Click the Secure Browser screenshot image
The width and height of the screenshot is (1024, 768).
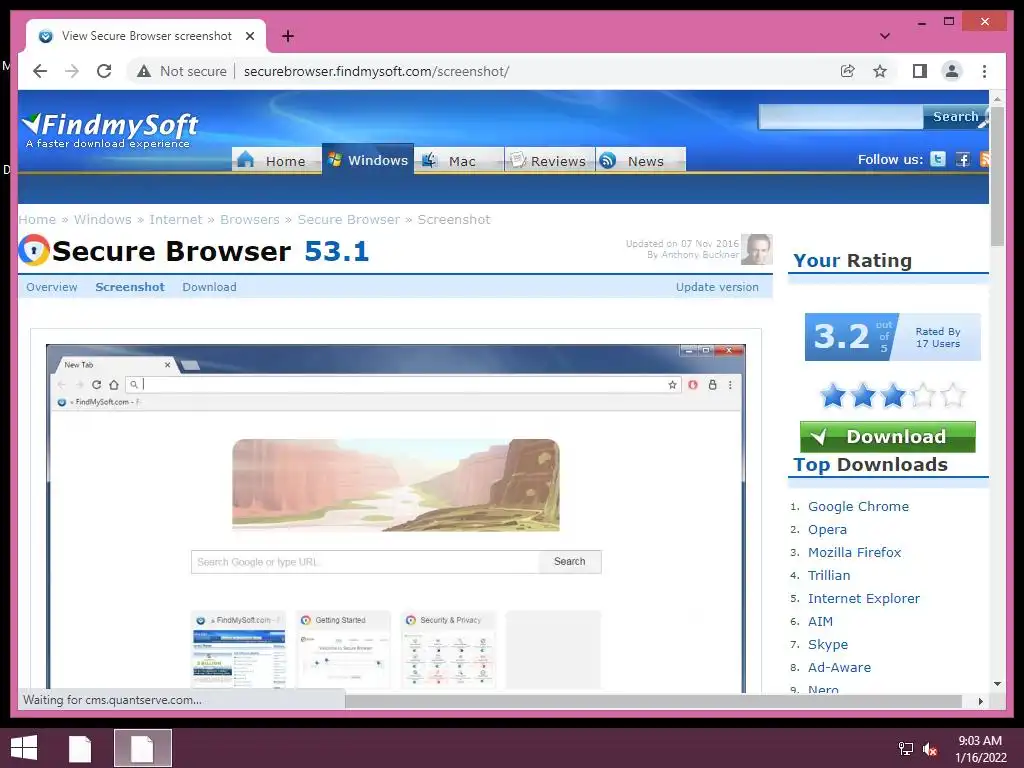coord(396,517)
